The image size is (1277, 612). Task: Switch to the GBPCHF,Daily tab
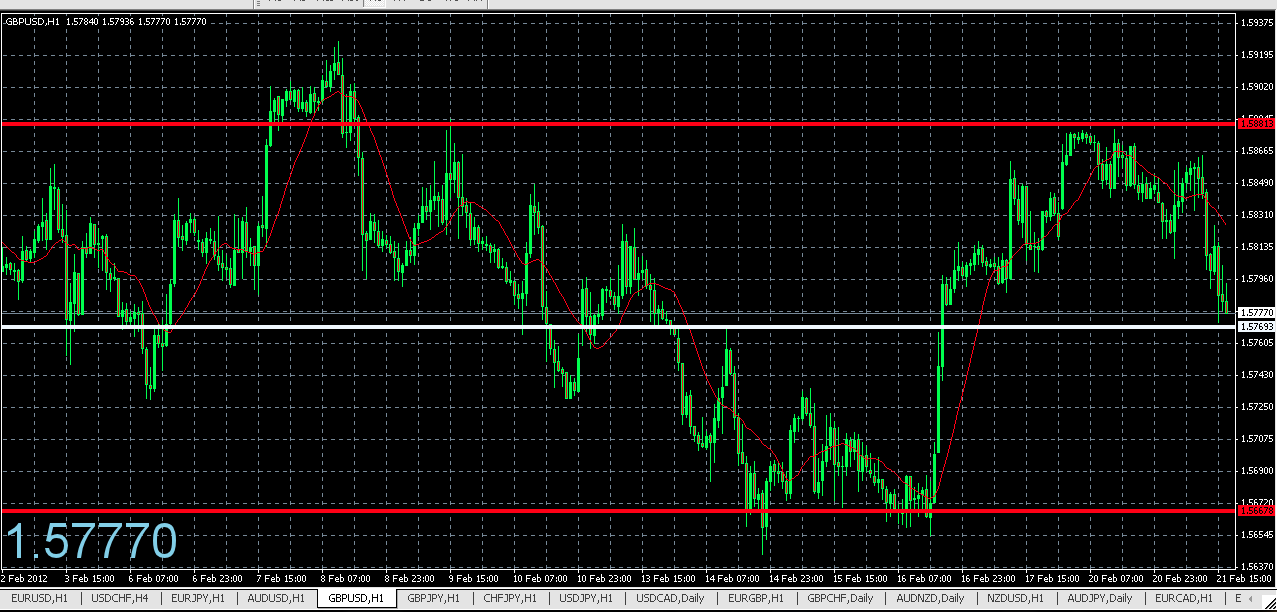point(840,598)
